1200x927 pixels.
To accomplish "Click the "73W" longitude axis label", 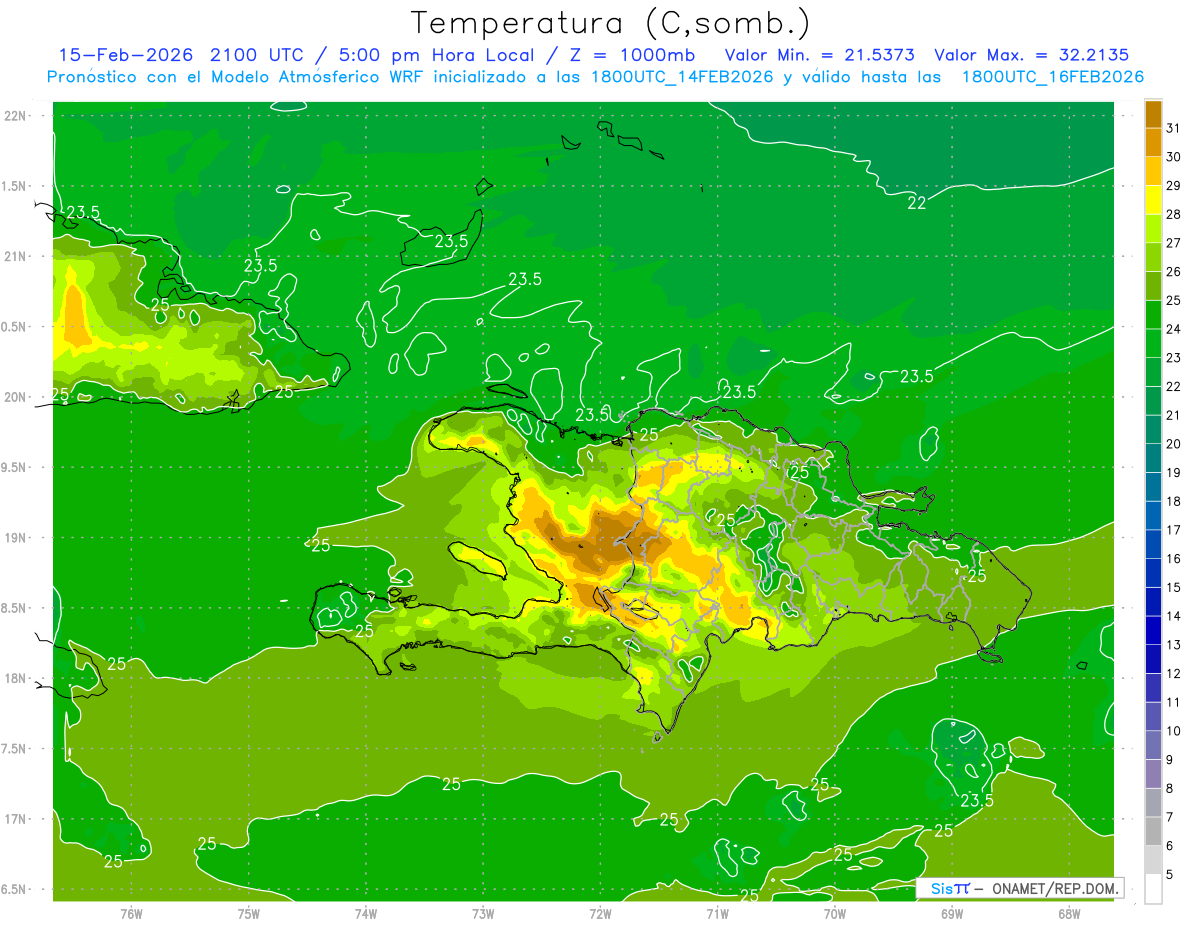I will pos(483,914).
